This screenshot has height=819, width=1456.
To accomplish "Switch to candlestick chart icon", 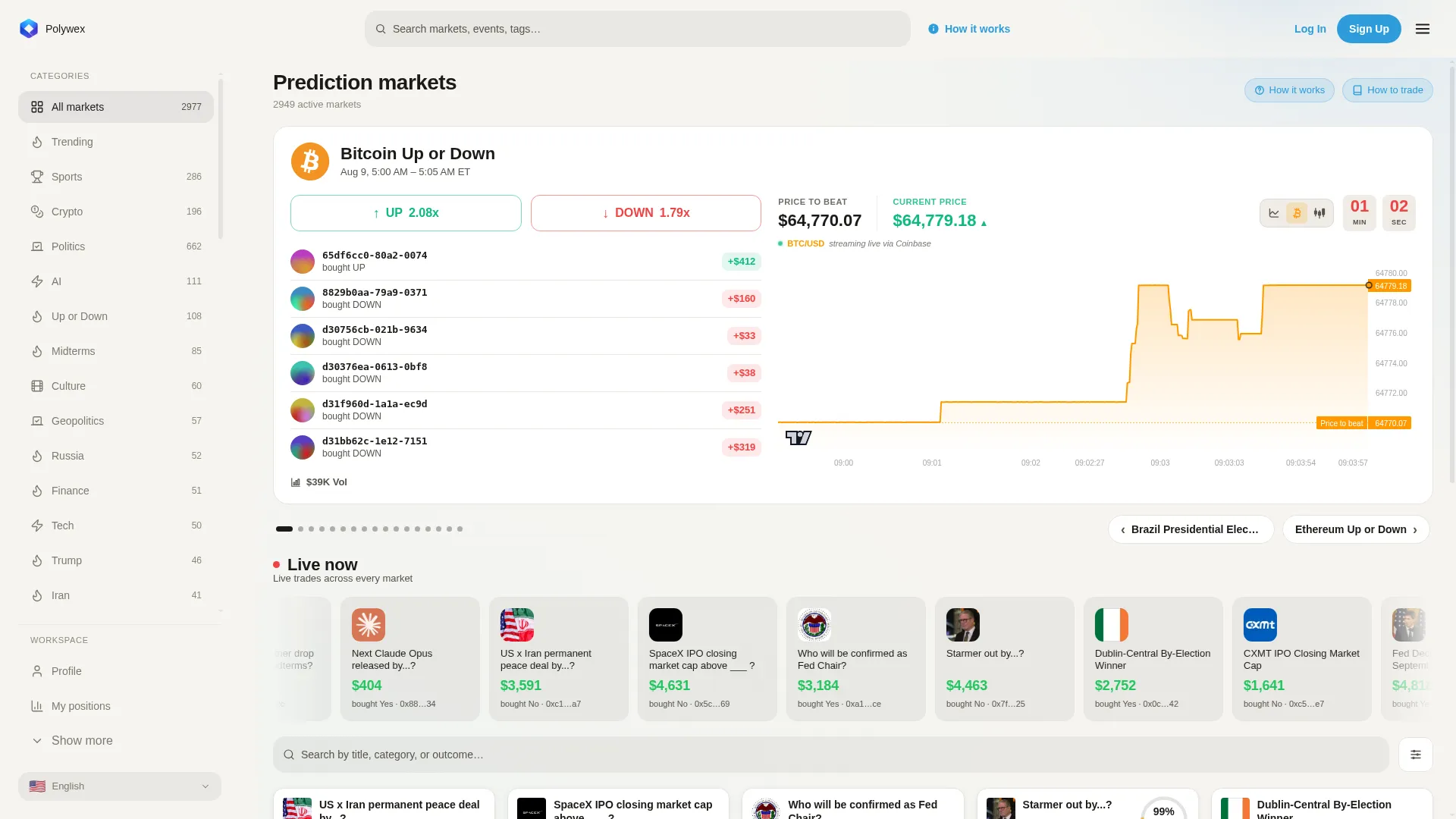I will pyautogui.click(x=1319, y=213).
